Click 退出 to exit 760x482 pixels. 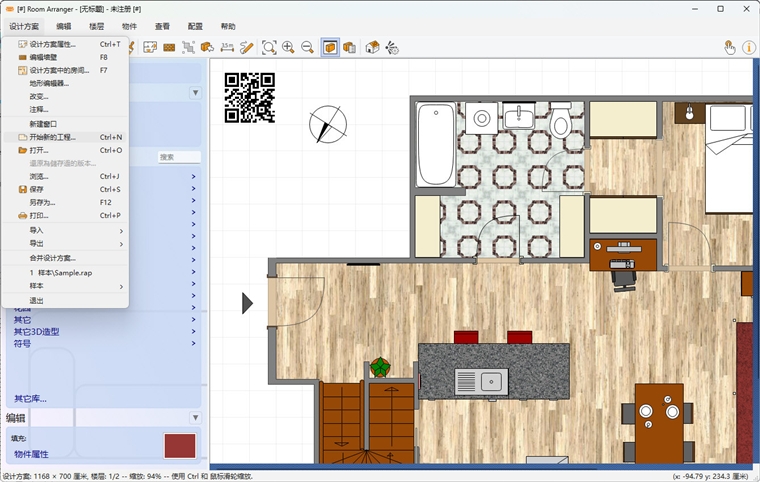pyautogui.click(x=65, y=301)
